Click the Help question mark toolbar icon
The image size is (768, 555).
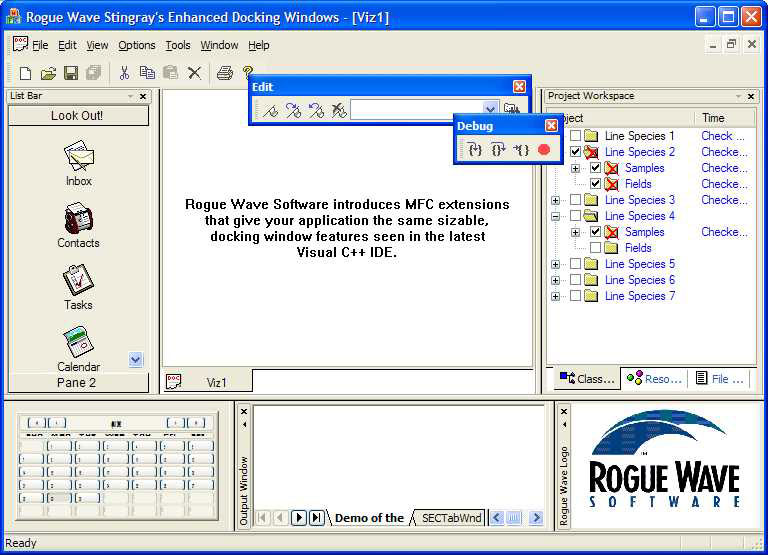pyautogui.click(x=248, y=72)
